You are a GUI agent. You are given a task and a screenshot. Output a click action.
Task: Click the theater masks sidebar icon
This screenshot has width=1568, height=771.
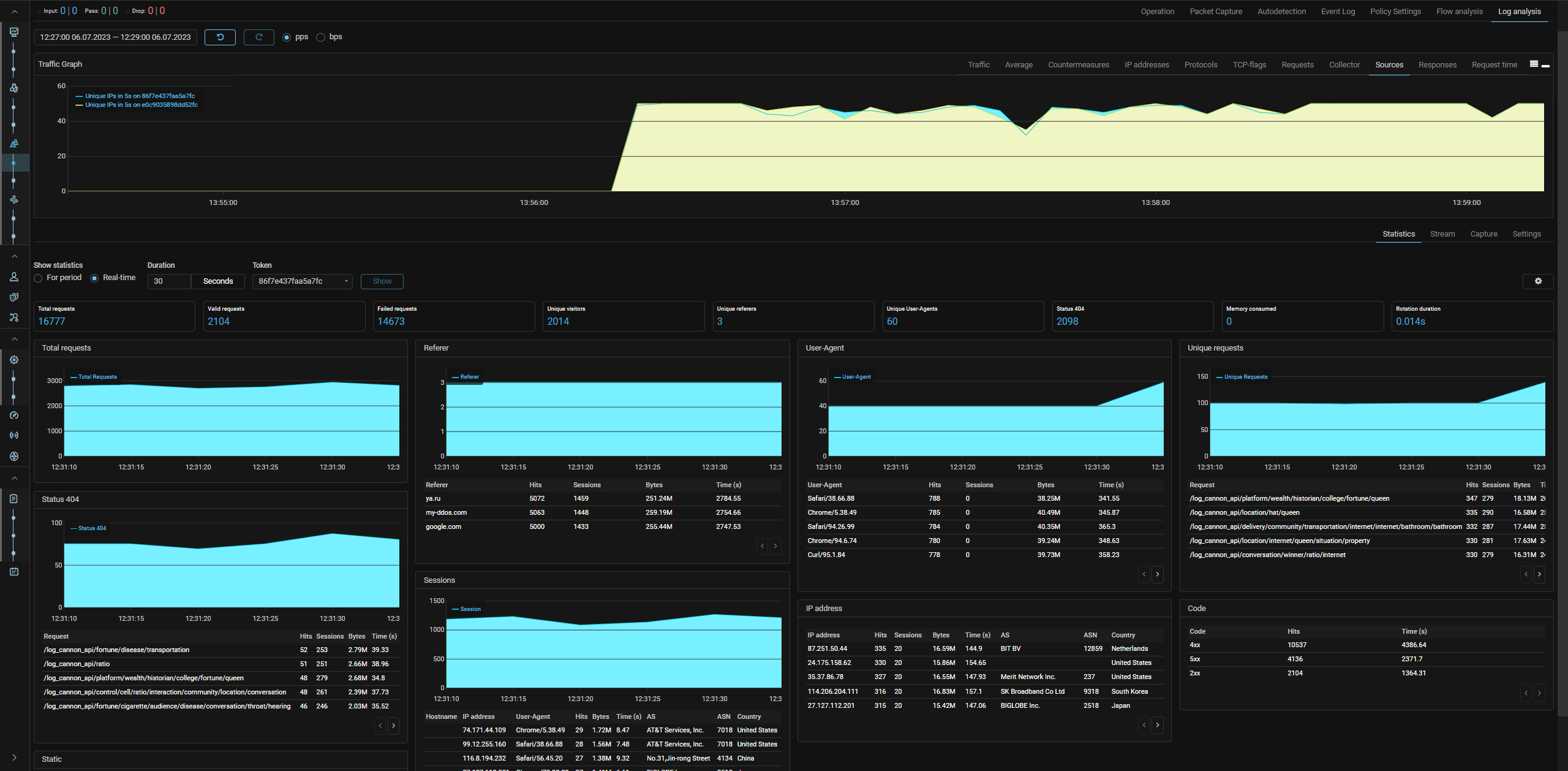coord(14,297)
